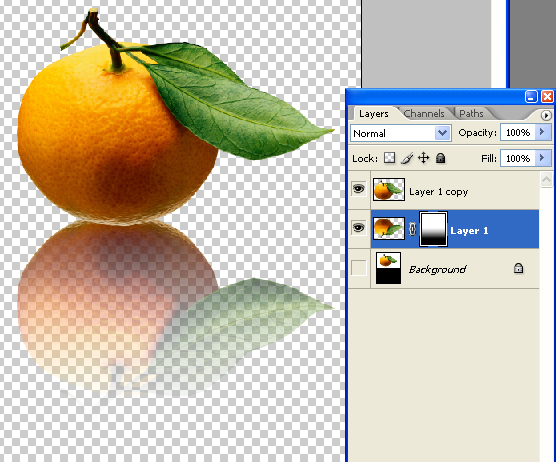Click the padlock icon on the Background layer

coord(518,268)
